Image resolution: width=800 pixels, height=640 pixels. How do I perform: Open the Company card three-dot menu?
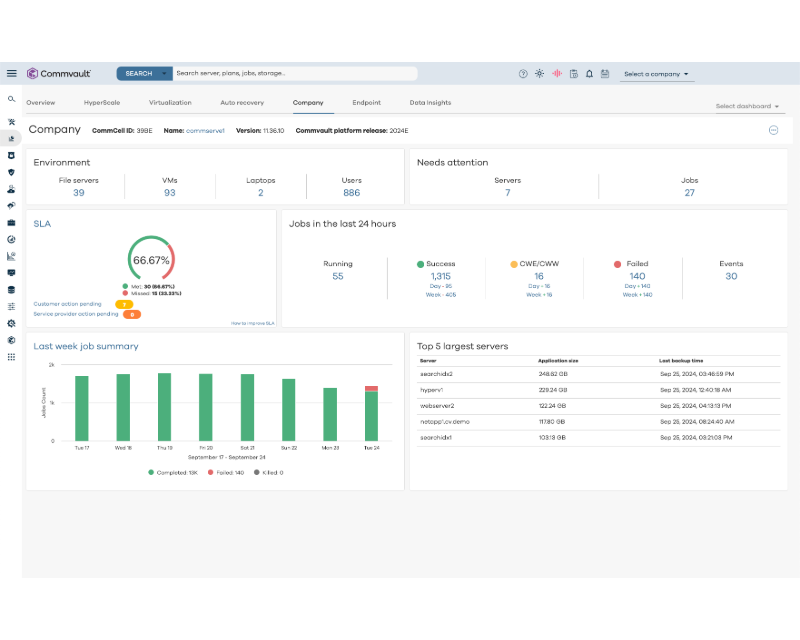click(x=773, y=130)
